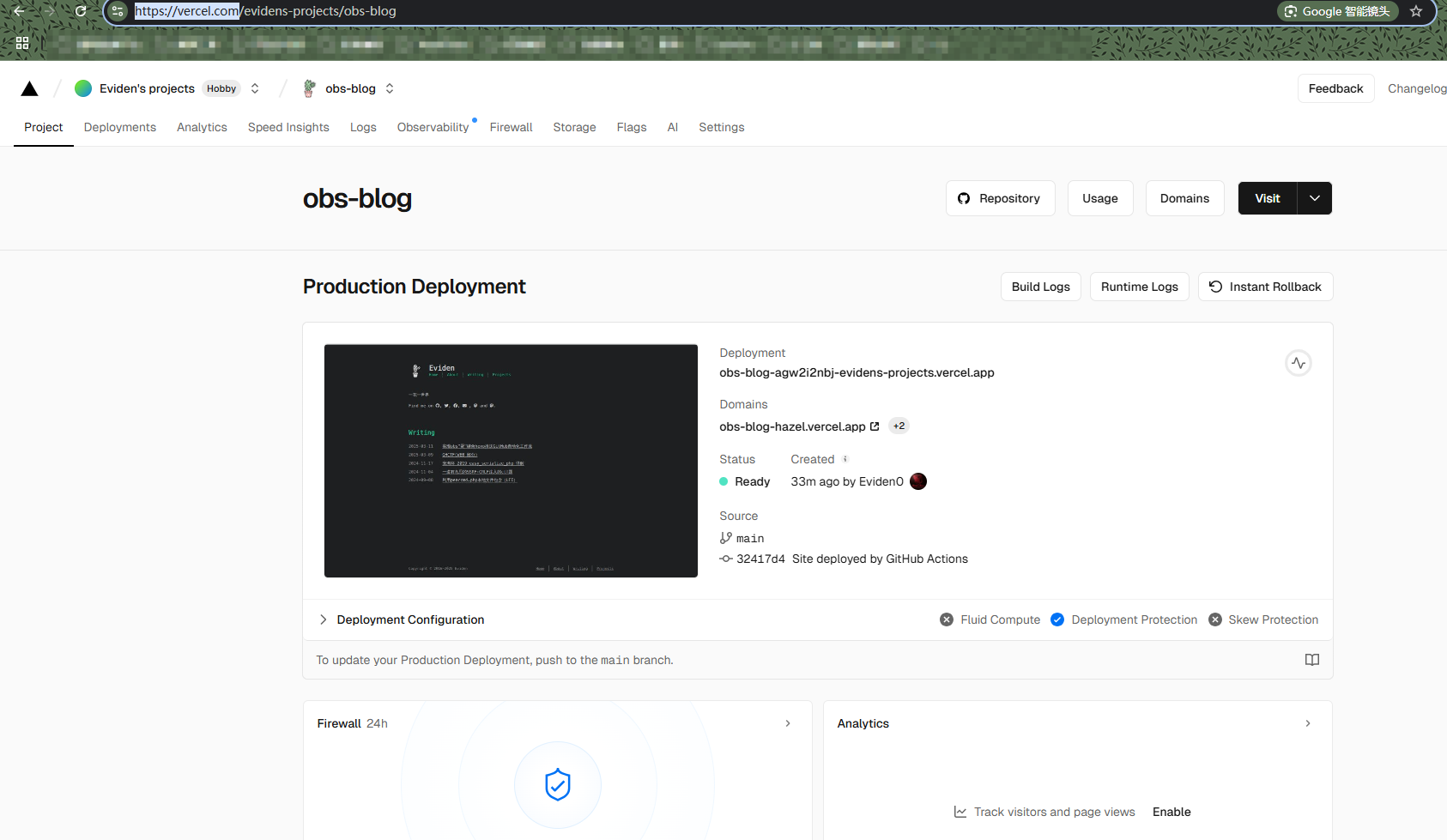Open commit 32417d4 link
Screen dimensions: 1447x840
tap(760, 559)
